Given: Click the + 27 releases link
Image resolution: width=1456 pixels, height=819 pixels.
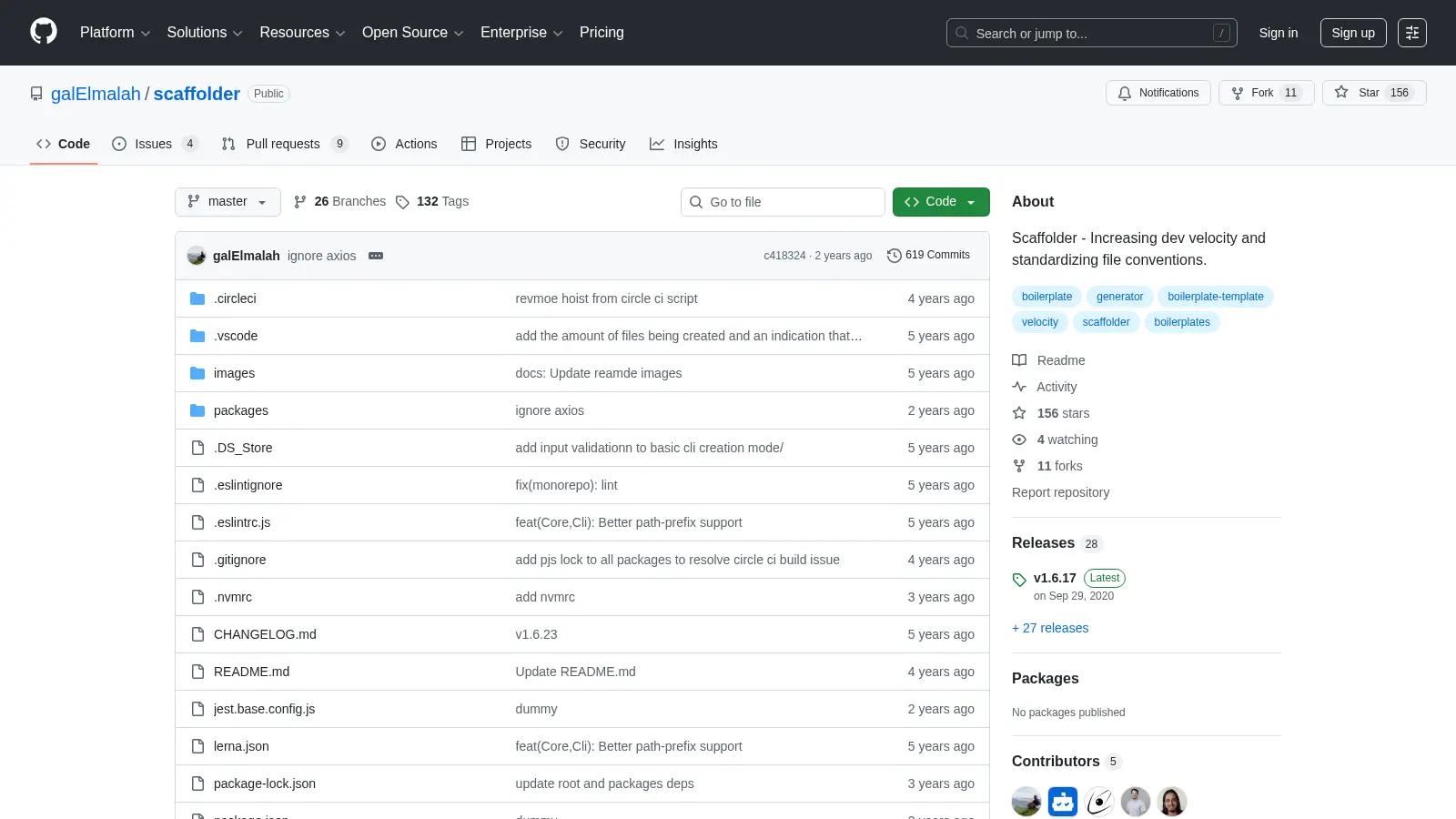Looking at the screenshot, I should pyautogui.click(x=1050, y=628).
